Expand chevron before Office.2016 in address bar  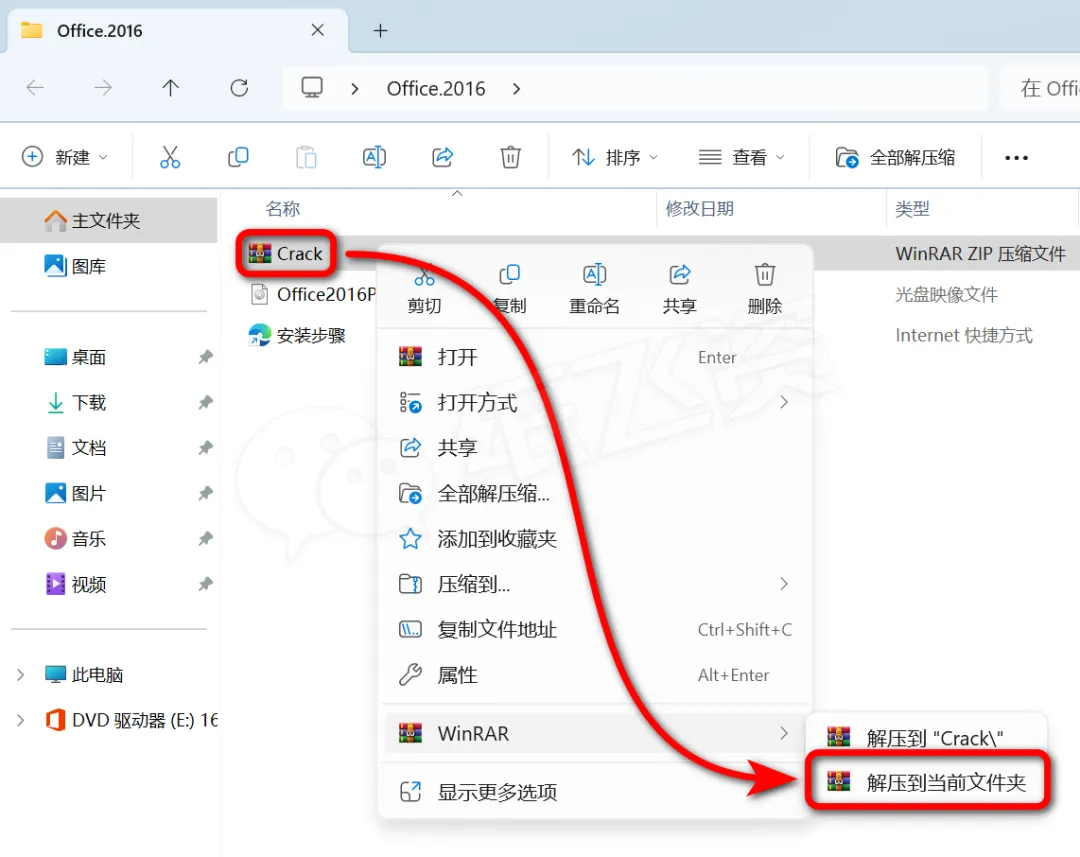(x=355, y=89)
